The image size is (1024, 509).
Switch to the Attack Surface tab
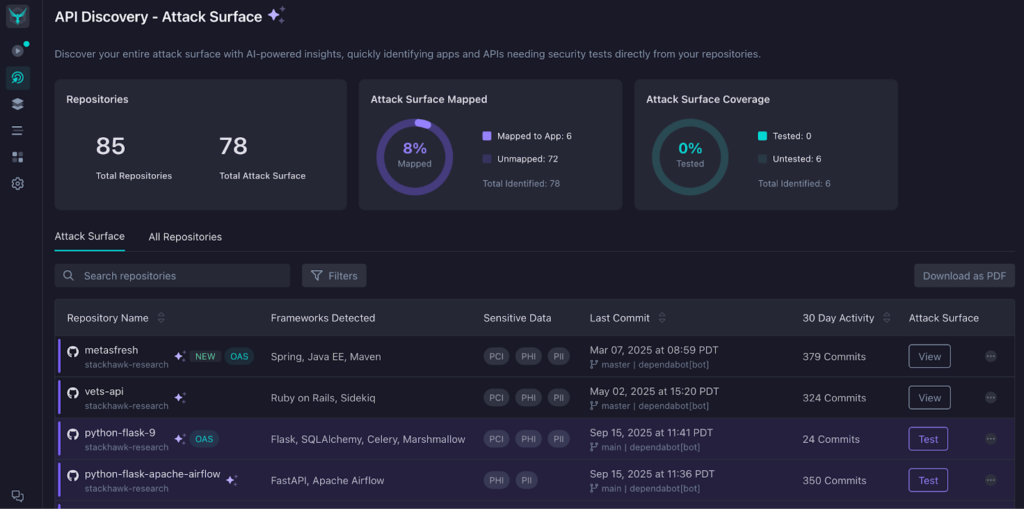coord(89,237)
